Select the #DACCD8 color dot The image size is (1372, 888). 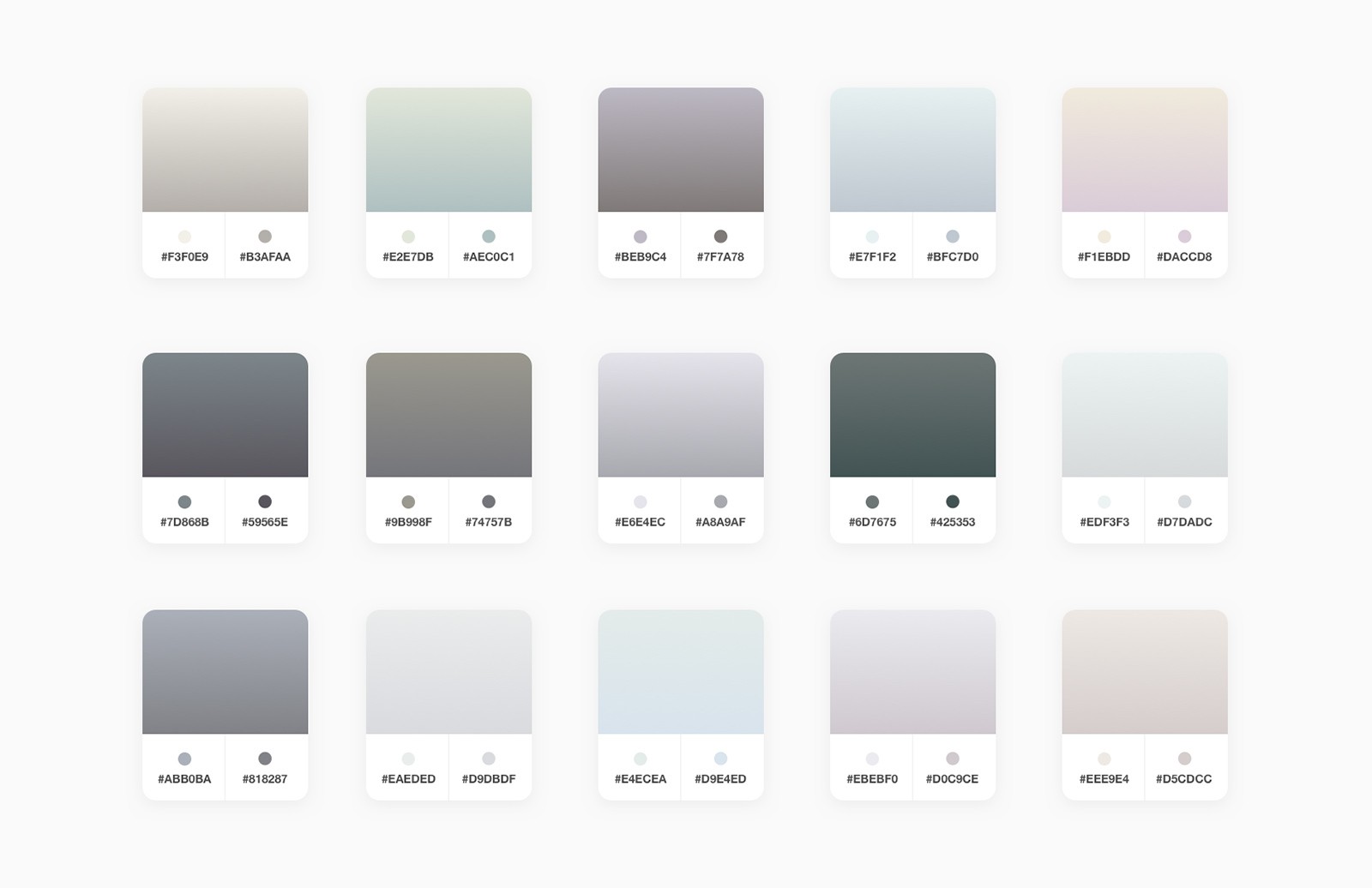[x=1184, y=237]
